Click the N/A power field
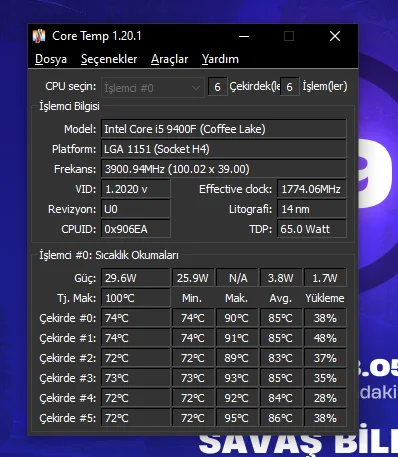This screenshot has height=457, width=398. (x=237, y=278)
